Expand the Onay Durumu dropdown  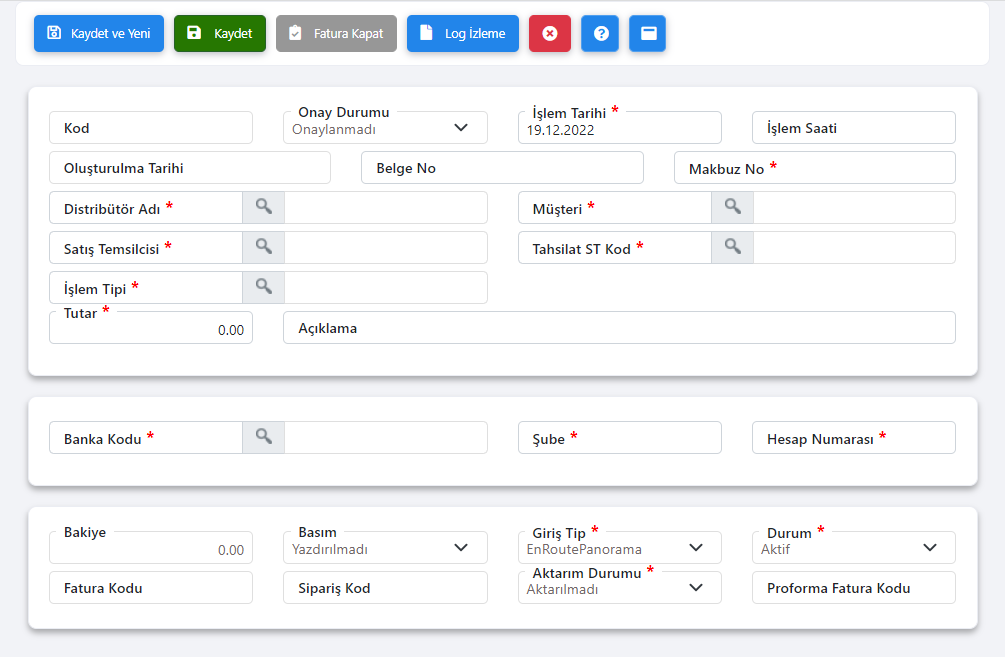tap(461, 128)
